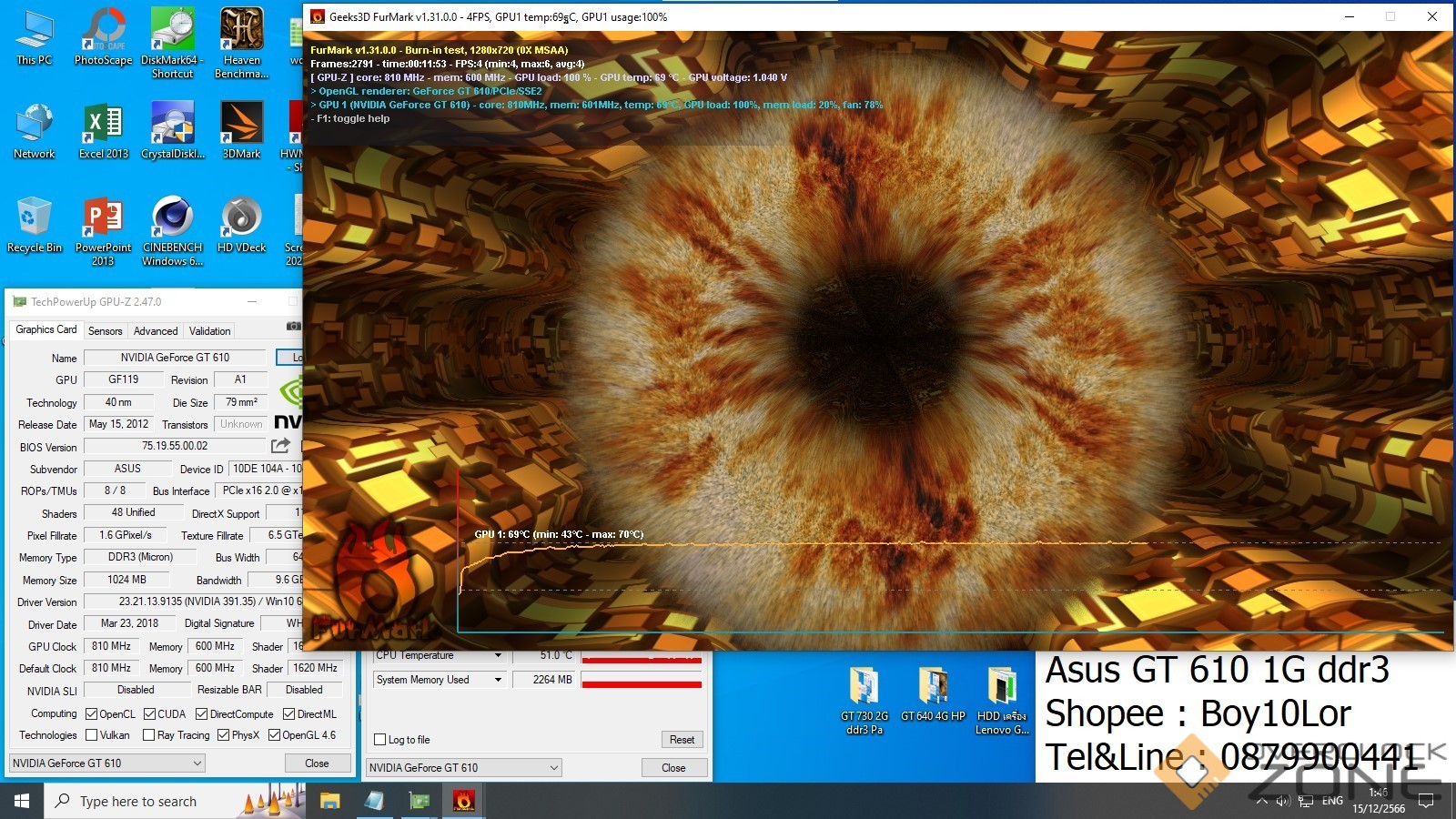Open the CrystalDiskInfo desktop icon

172,129
